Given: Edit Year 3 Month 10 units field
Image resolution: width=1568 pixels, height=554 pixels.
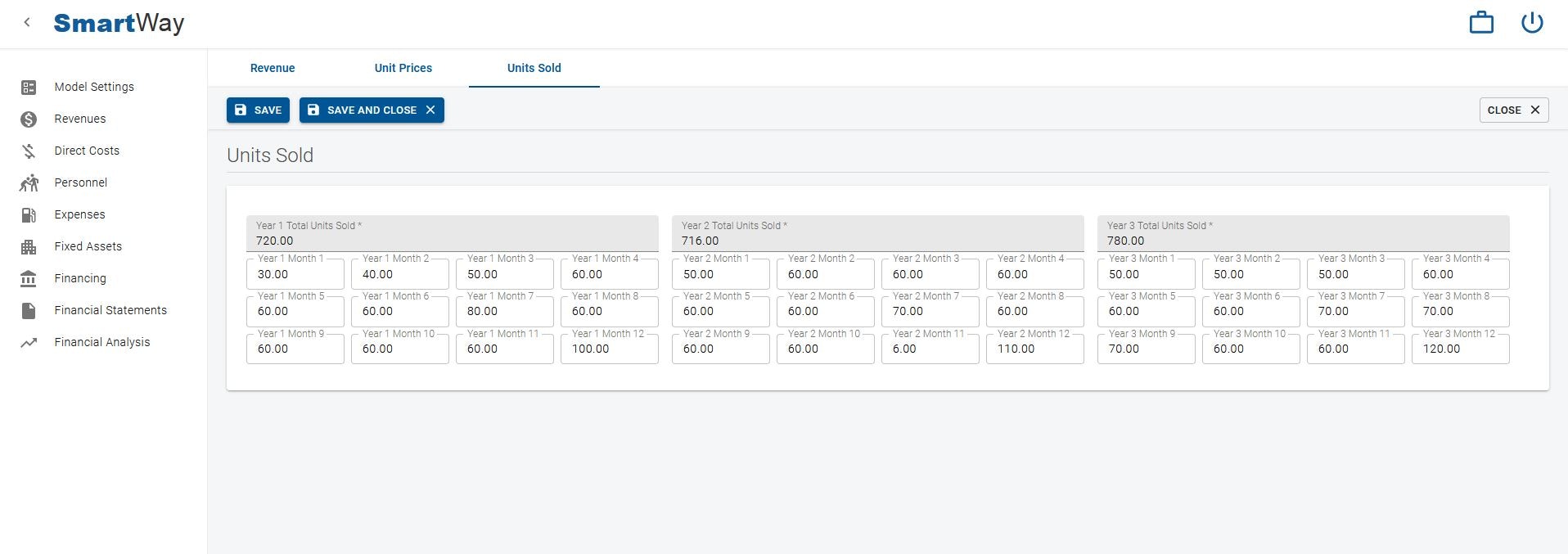Looking at the screenshot, I should click(x=1251, y=349).
